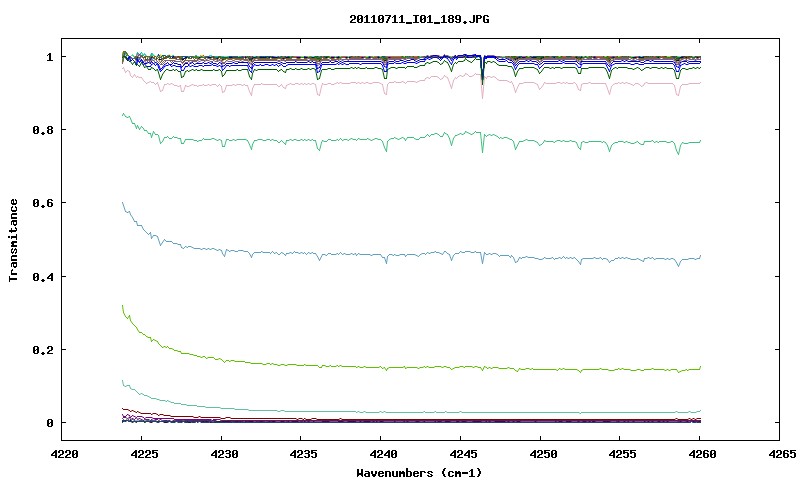Click the y-axis tick label 0.2

point(42,350)
